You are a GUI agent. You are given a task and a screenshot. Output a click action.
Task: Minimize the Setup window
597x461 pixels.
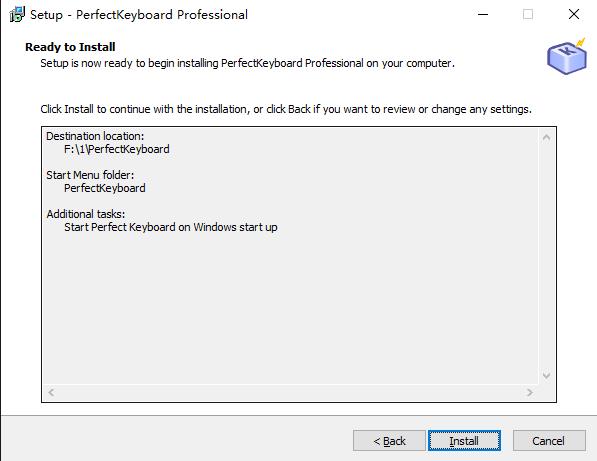point(483,14)
